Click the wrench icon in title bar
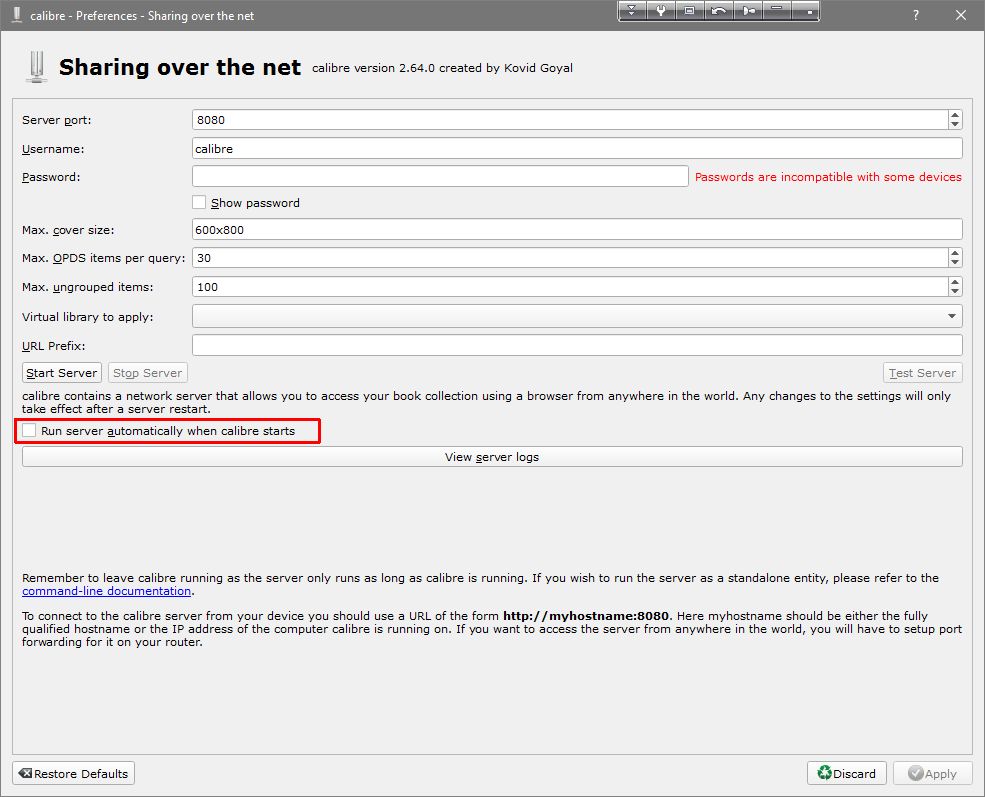Viewport: 985px width, 797px height. 661,11
